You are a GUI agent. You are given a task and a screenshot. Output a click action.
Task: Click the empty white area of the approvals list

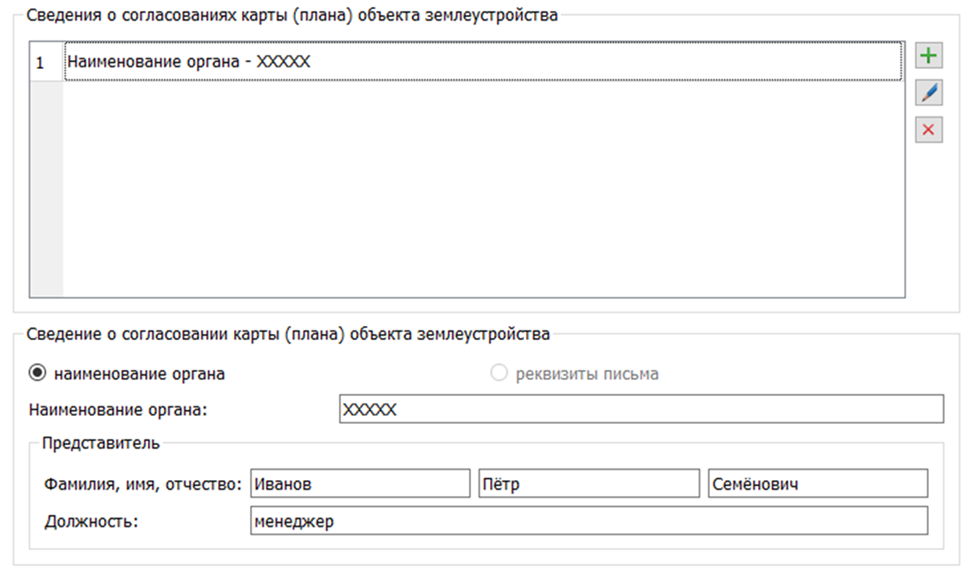[480, 190]
